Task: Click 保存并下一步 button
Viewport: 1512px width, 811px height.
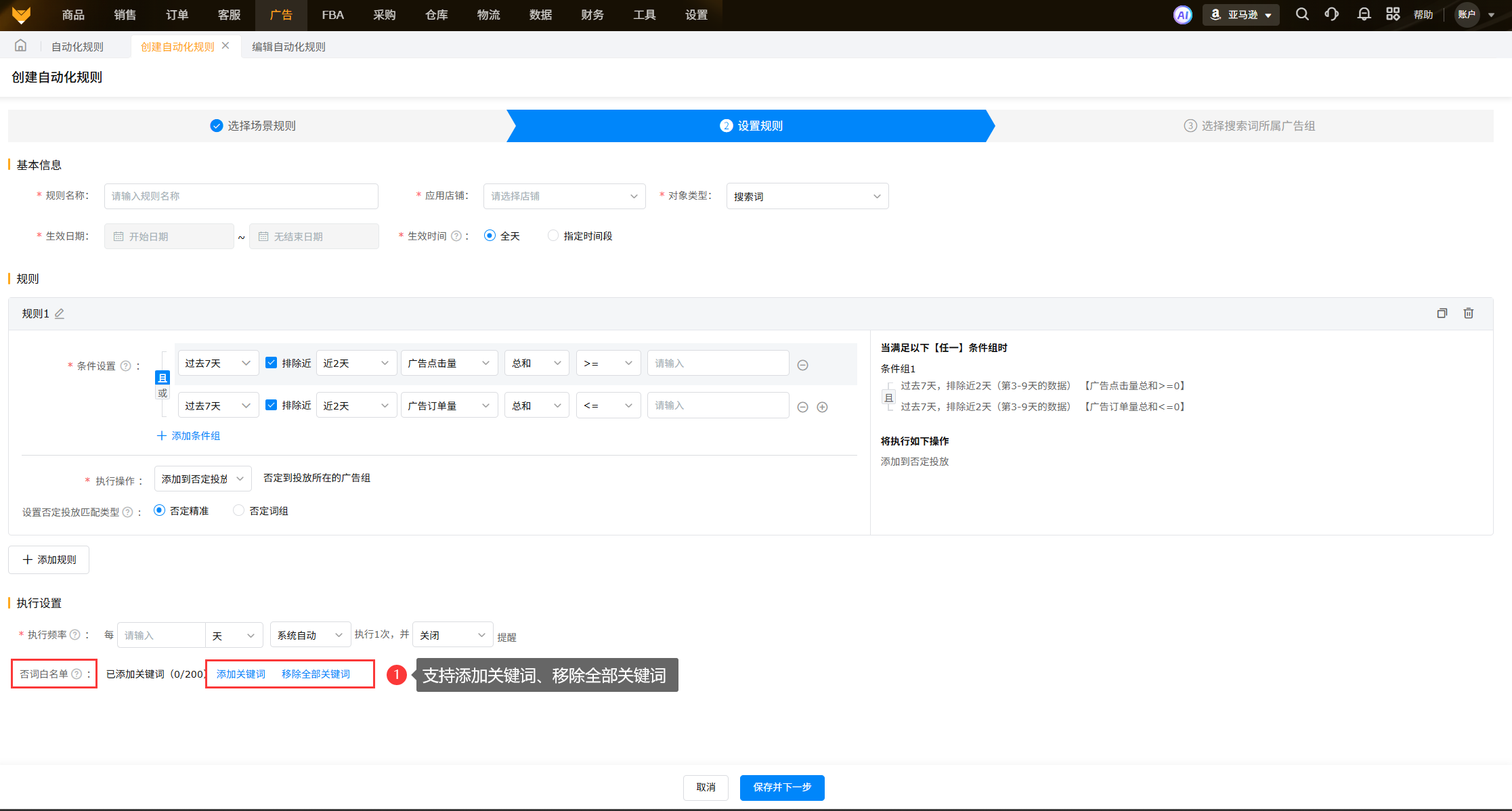Action: (x=781, y=787)
